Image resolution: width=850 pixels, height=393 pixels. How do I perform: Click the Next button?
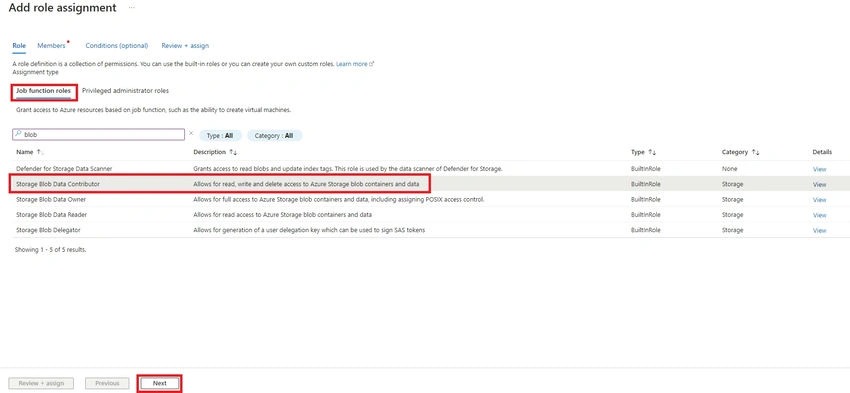[x=159, y=383]
